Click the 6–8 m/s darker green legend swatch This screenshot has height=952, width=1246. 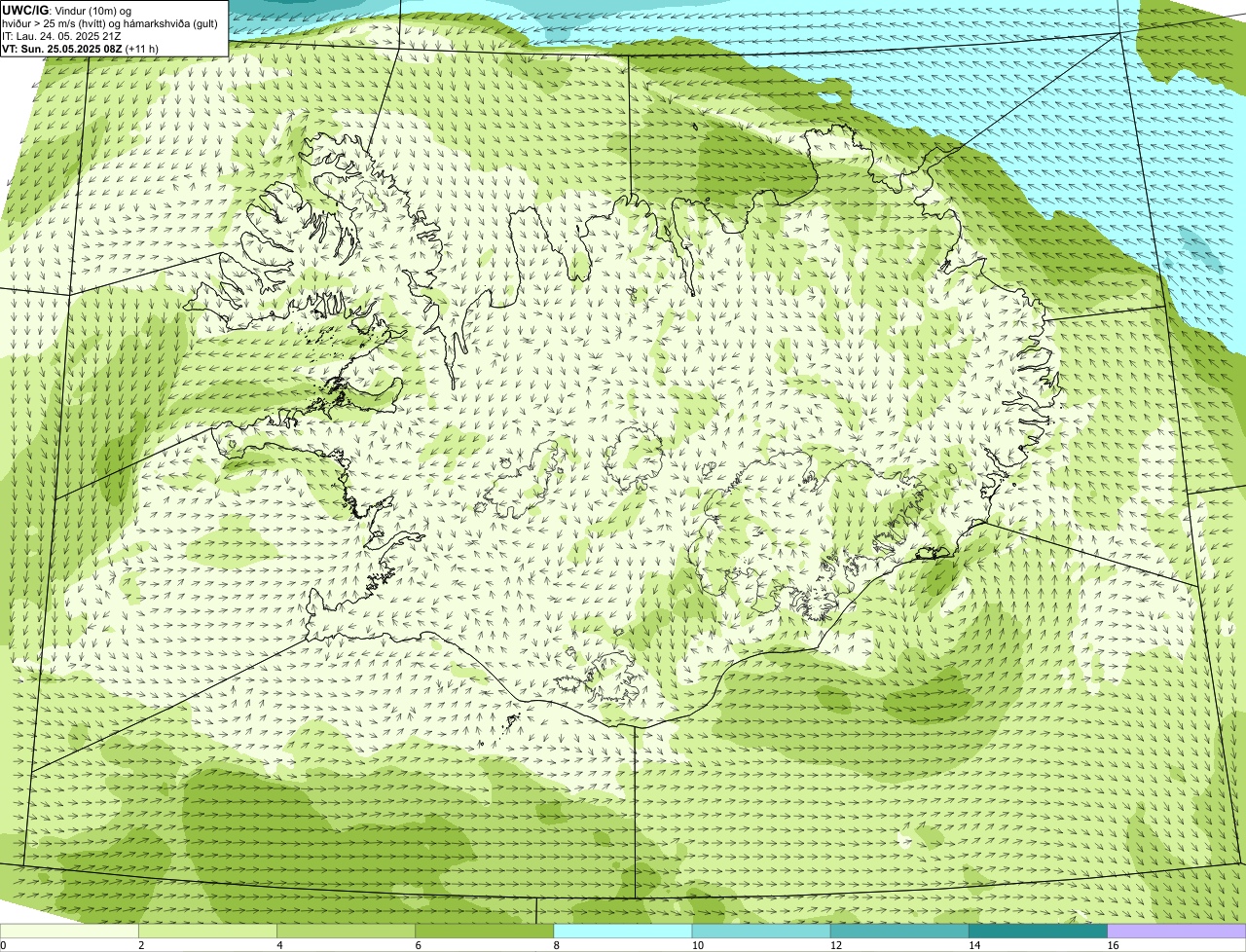tap(484, 931)
